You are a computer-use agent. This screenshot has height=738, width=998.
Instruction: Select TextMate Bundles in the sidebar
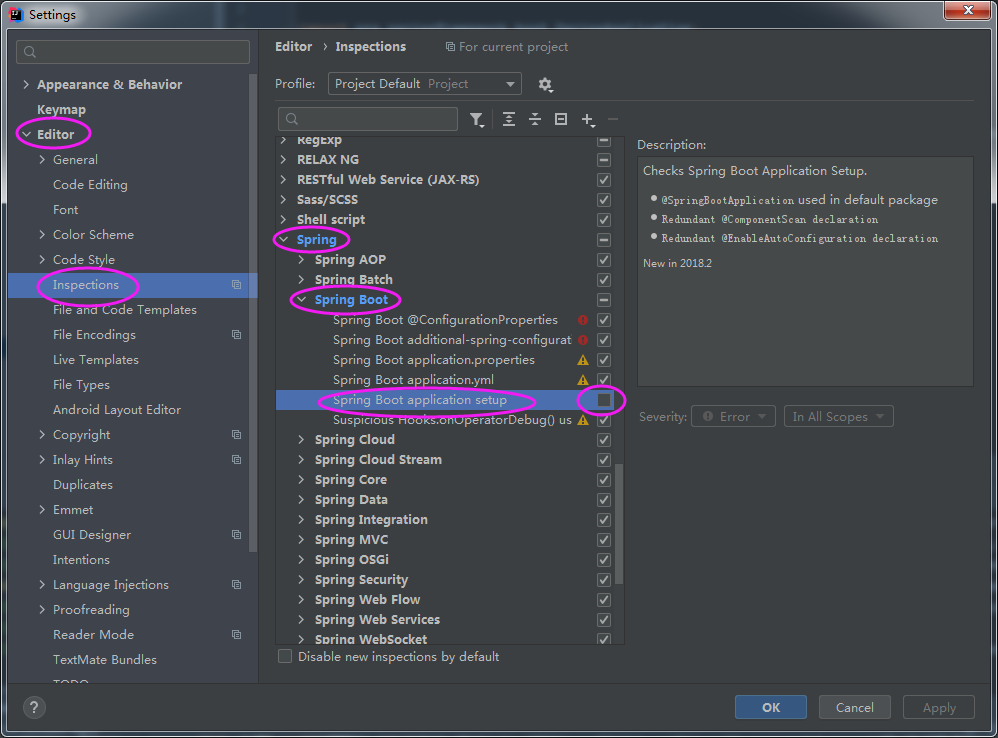click(x=105, y=659)
